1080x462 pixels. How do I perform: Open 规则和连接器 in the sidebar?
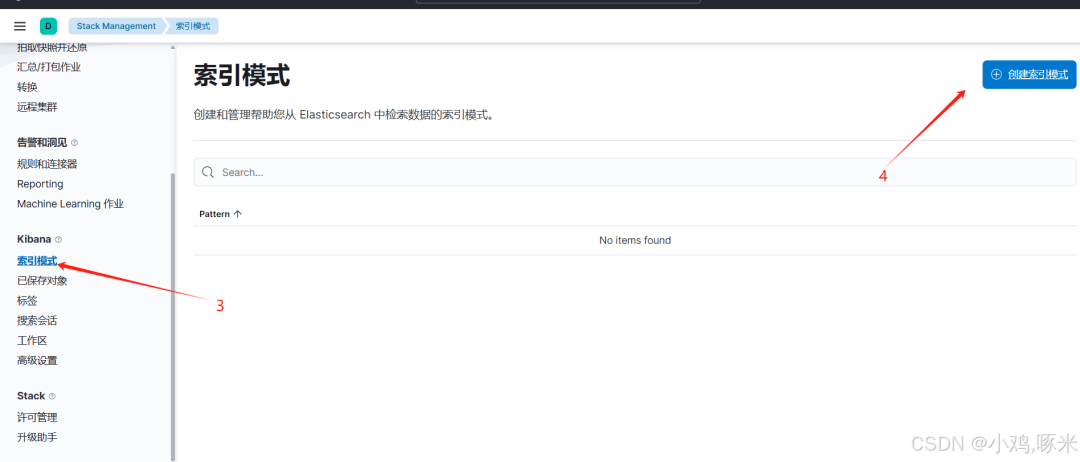point(47,164)
